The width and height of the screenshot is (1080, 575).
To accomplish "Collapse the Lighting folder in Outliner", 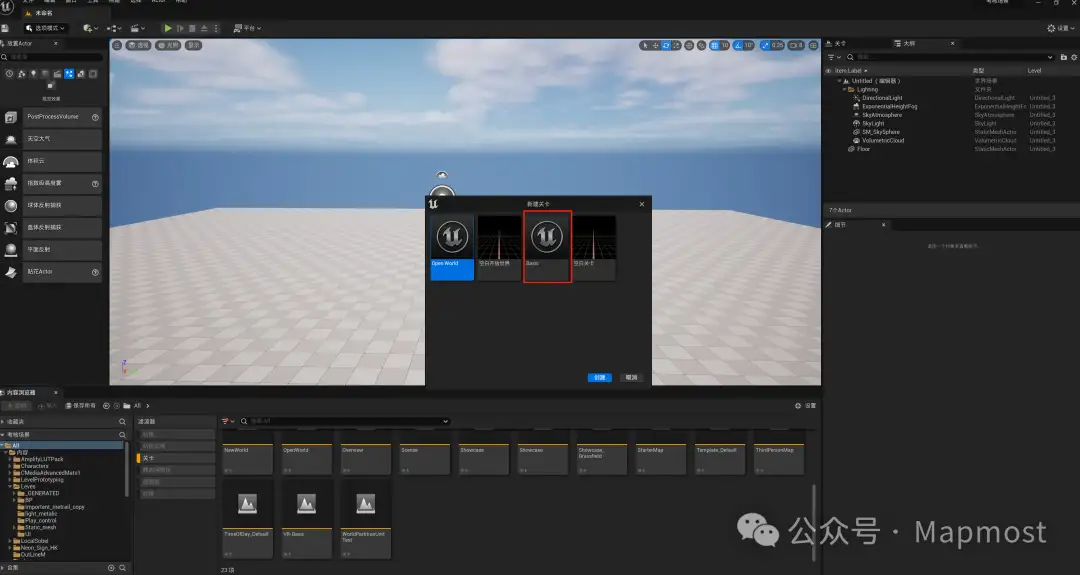I will point(844,90).
